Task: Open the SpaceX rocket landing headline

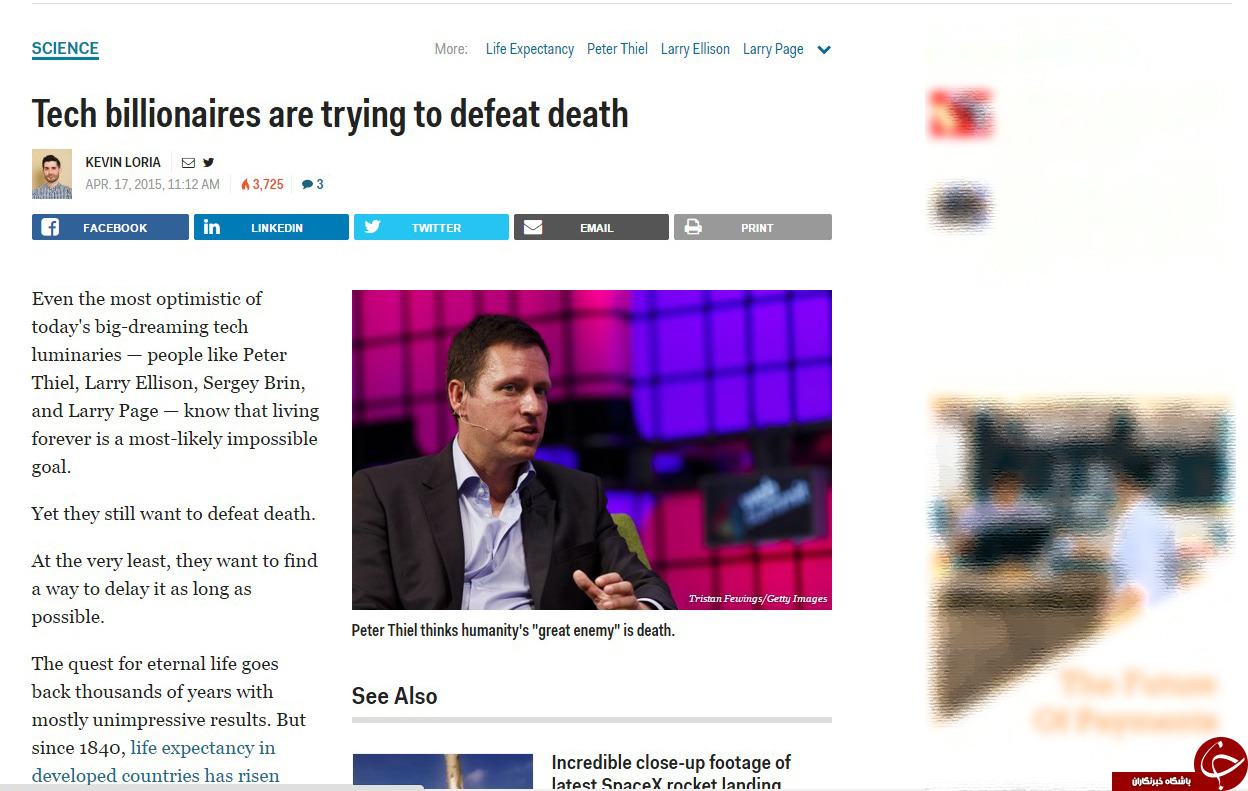Action: (671, 773)
